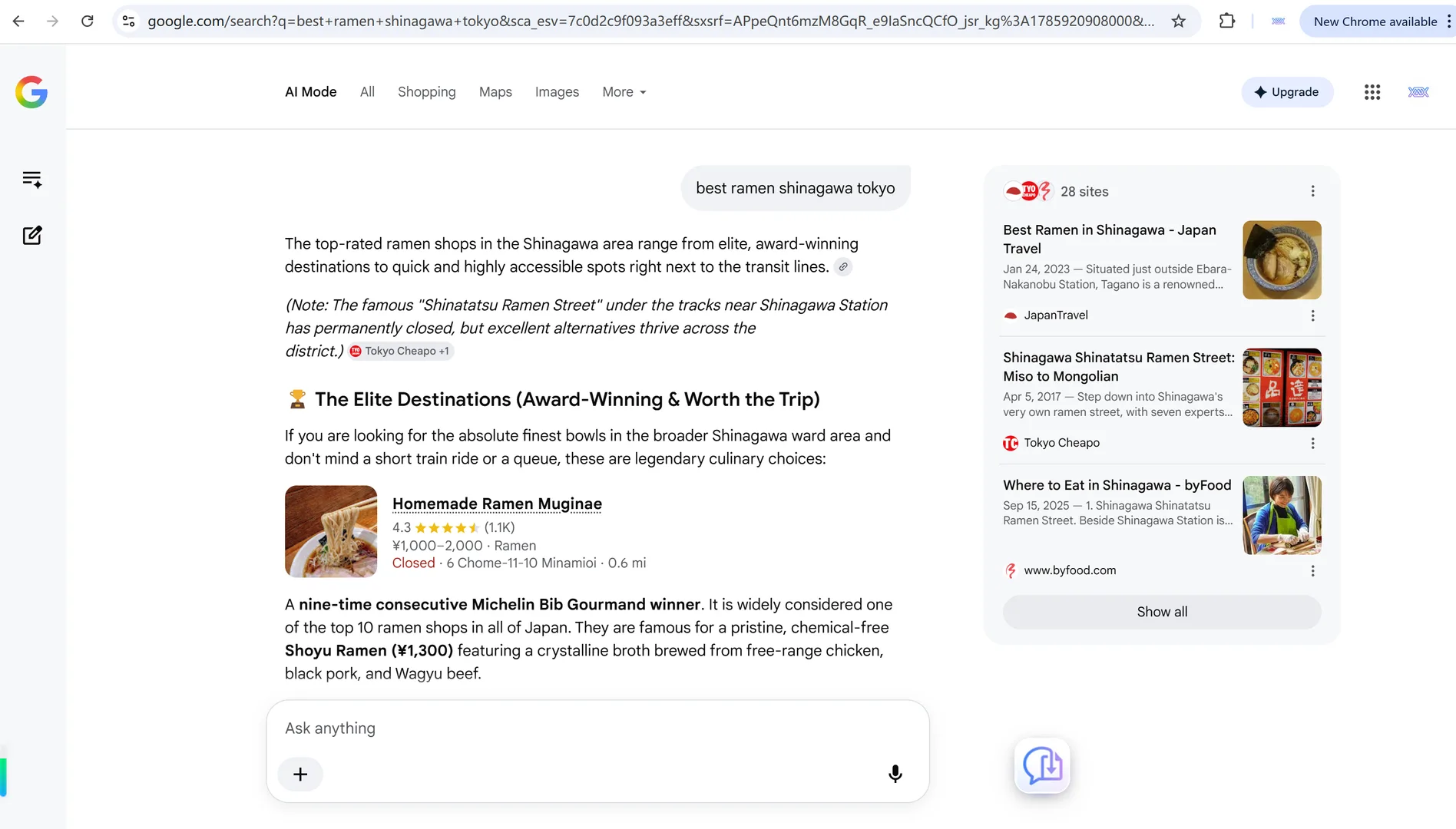Focus the Ask anything input field
This screenshot has width=1456, height=829.
point(597,728)
